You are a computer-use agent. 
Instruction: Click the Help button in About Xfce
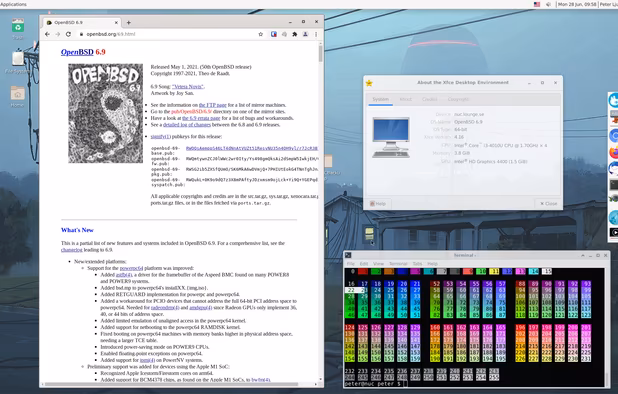click(x=378, y=204)
